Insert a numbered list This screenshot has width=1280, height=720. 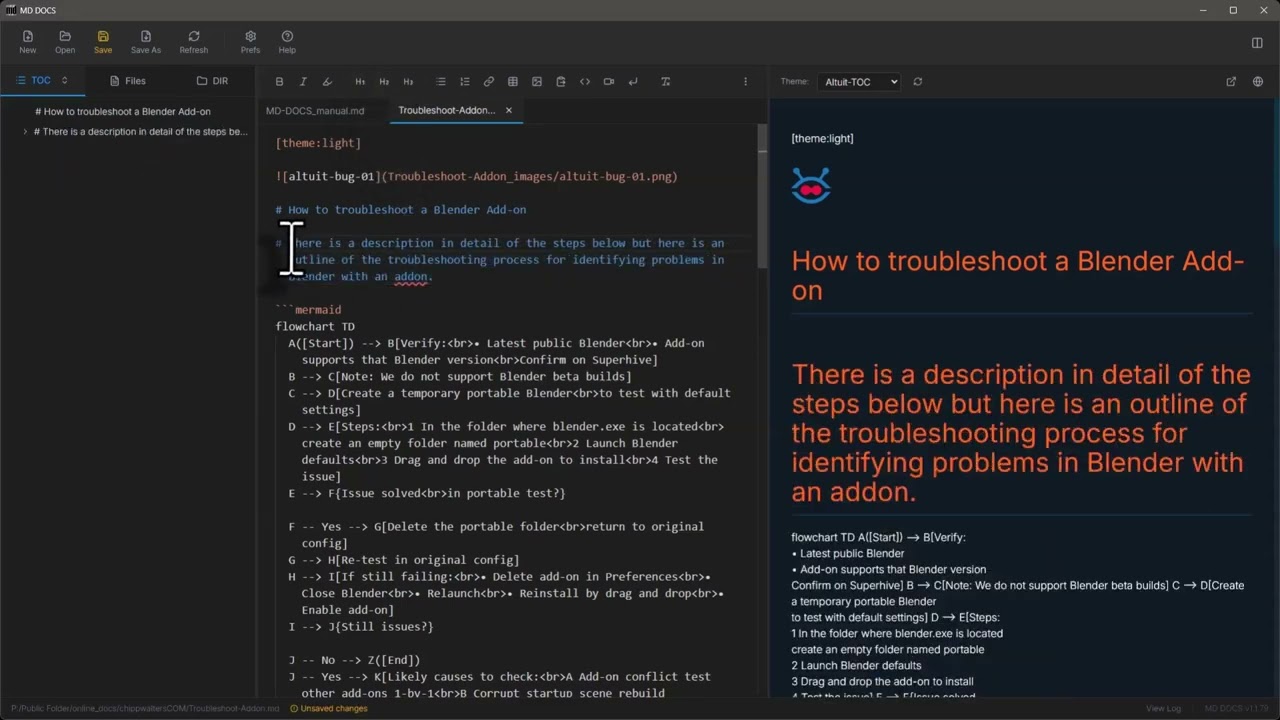465,82
